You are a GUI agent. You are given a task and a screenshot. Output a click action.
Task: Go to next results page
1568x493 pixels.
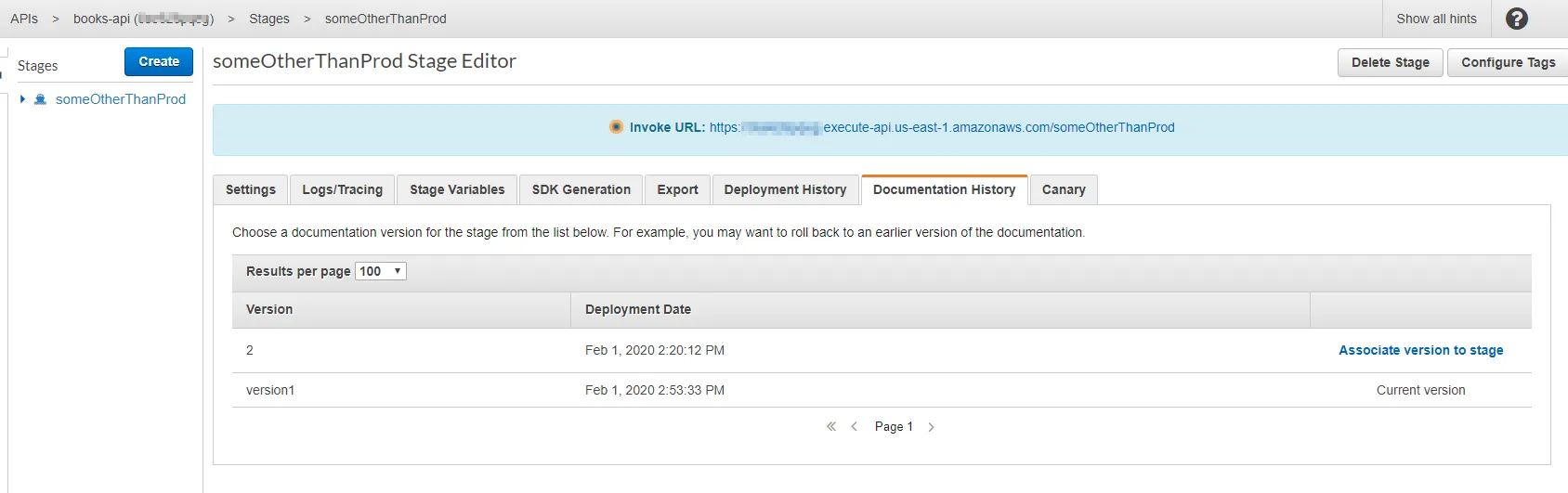[x=931, y=427]
